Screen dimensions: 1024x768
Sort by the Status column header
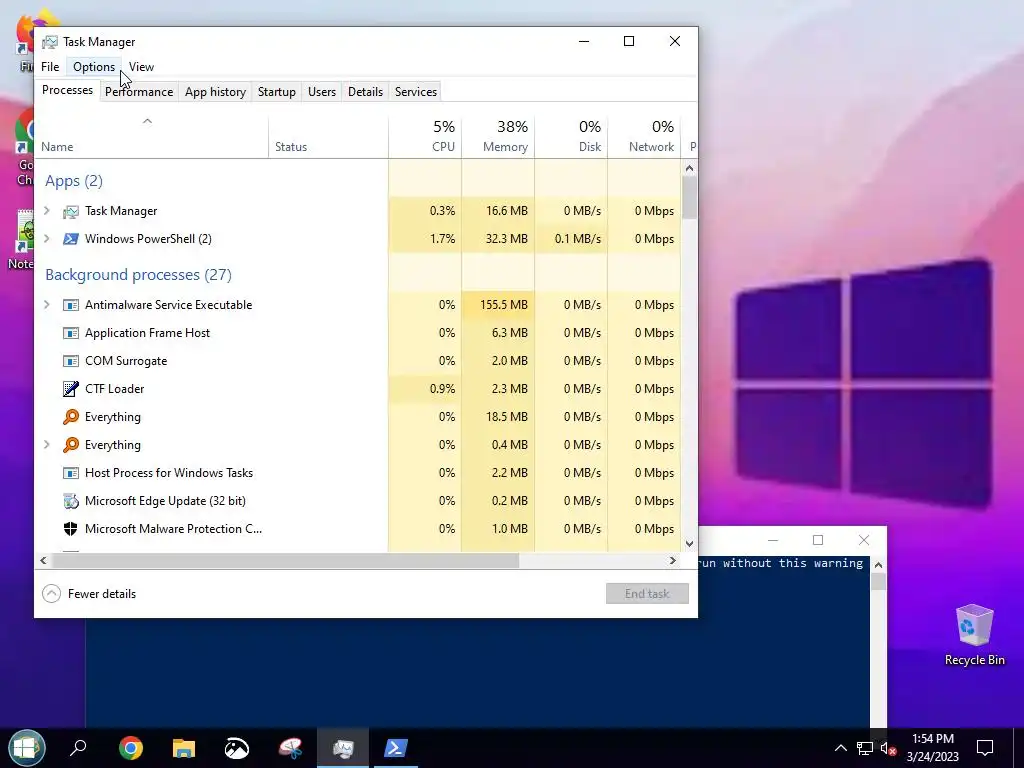pyautogui.click(x=328, y=137)
